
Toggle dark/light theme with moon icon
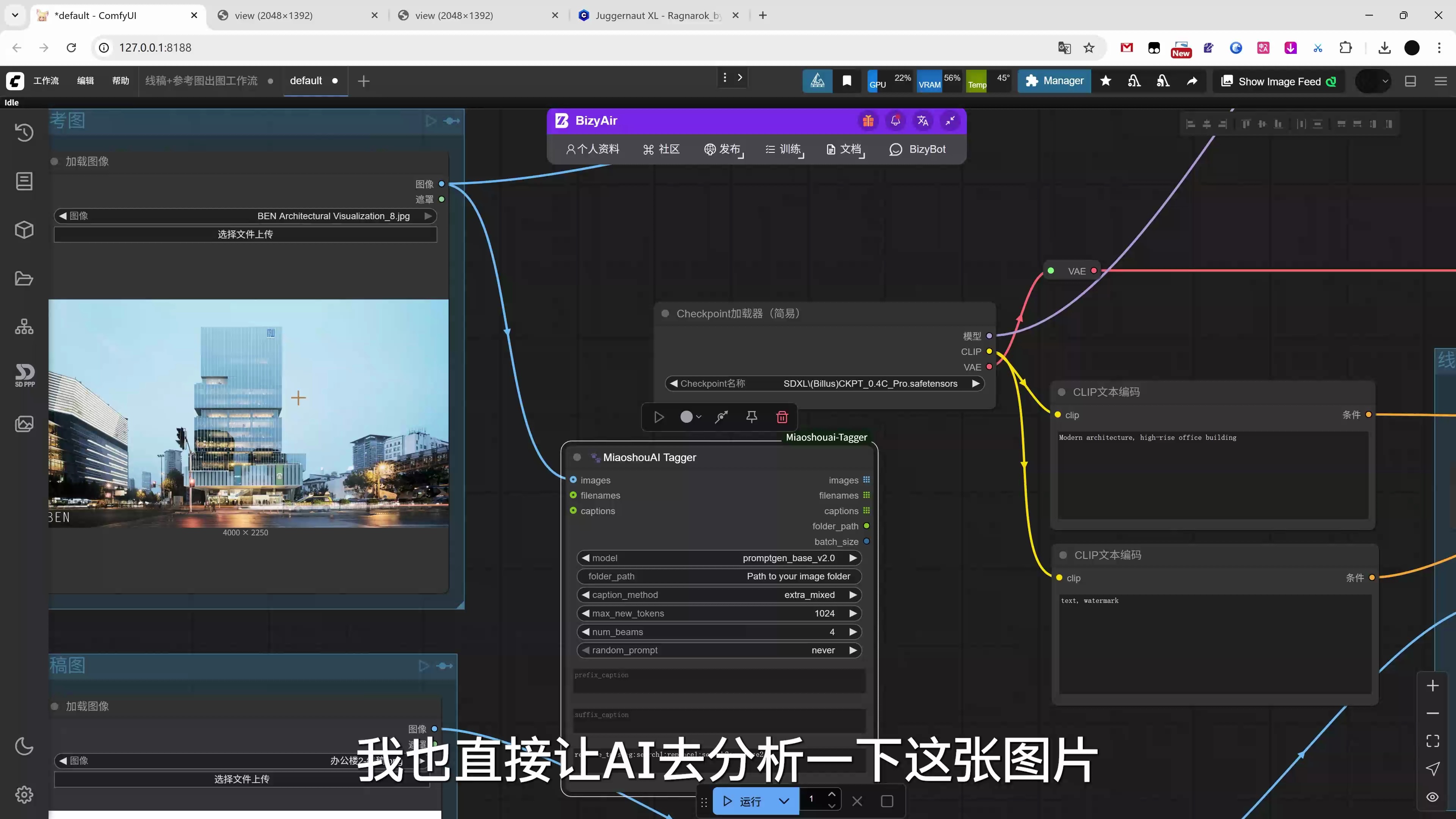pyautogui.click(x=24, y=746)
